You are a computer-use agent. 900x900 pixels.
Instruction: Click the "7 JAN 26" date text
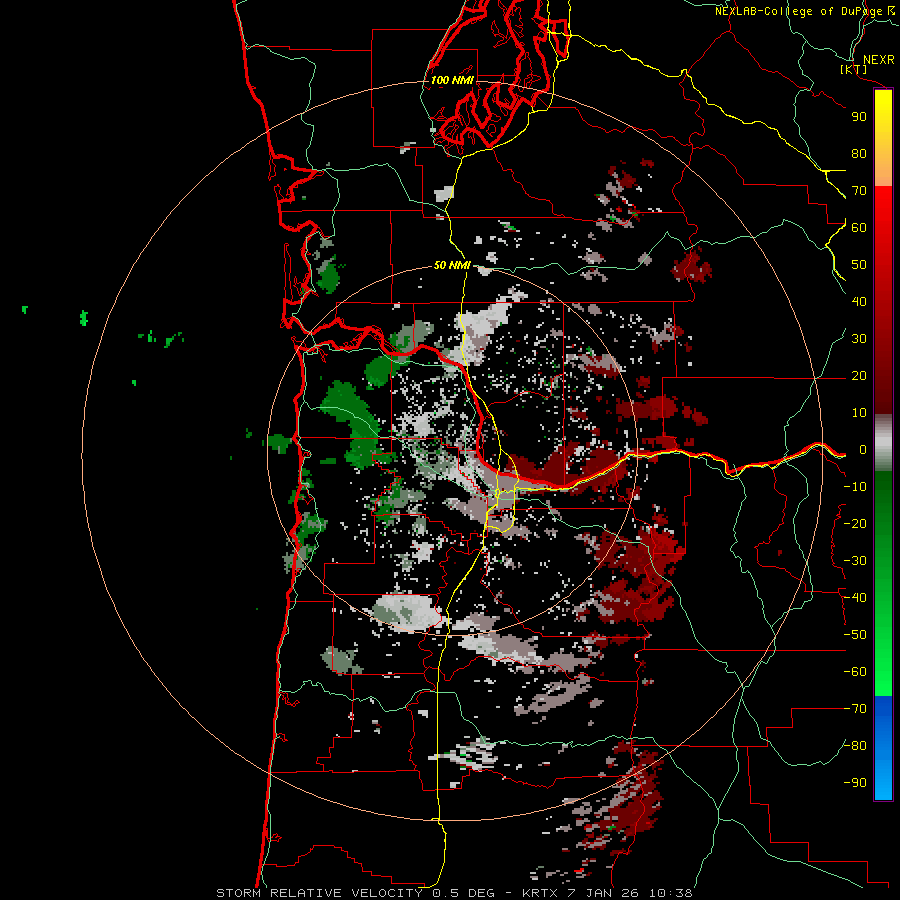coord(602,893)
